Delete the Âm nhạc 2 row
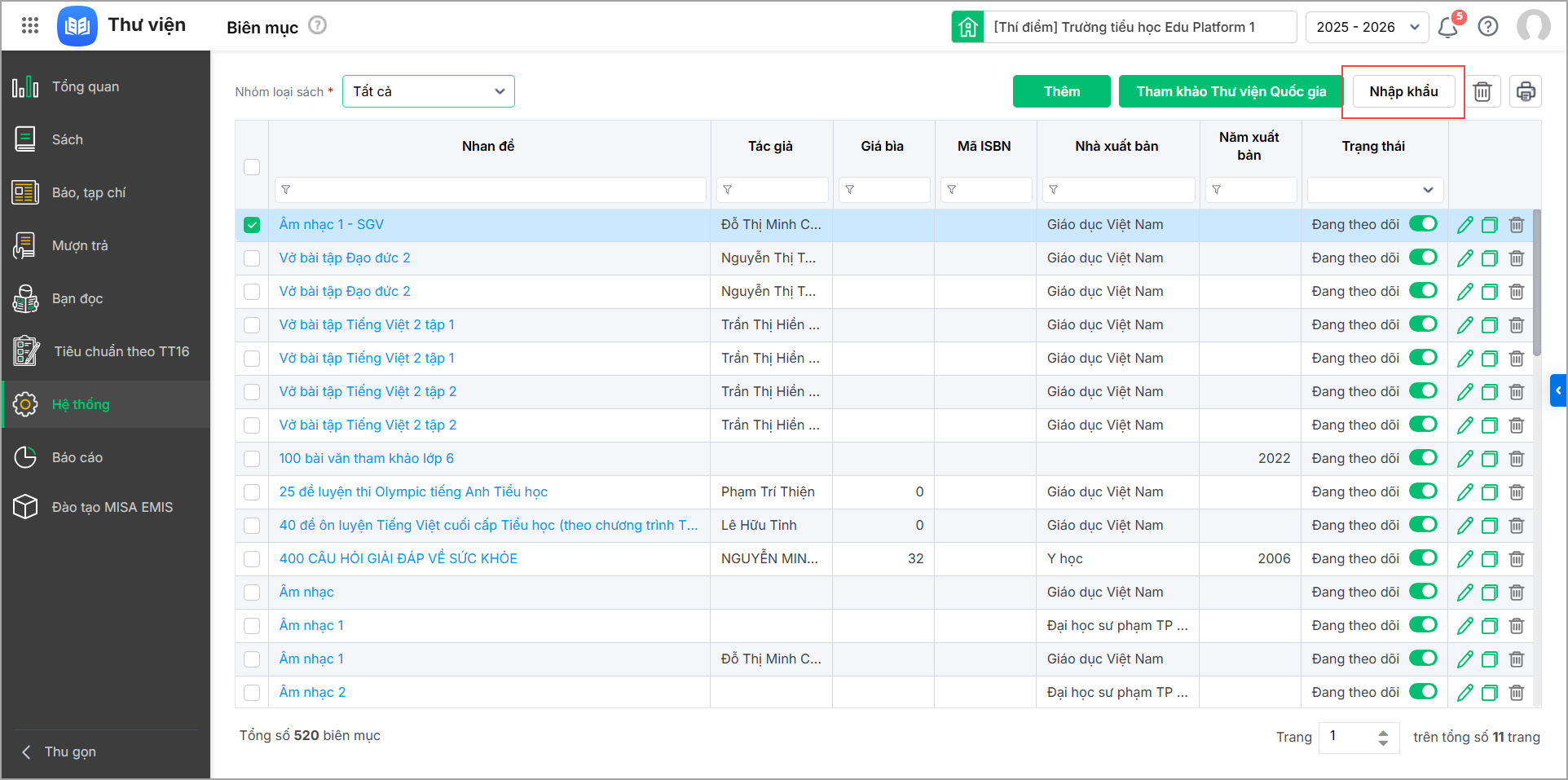The height and width of the screenshot is (780, 1568). point(1517,693)
